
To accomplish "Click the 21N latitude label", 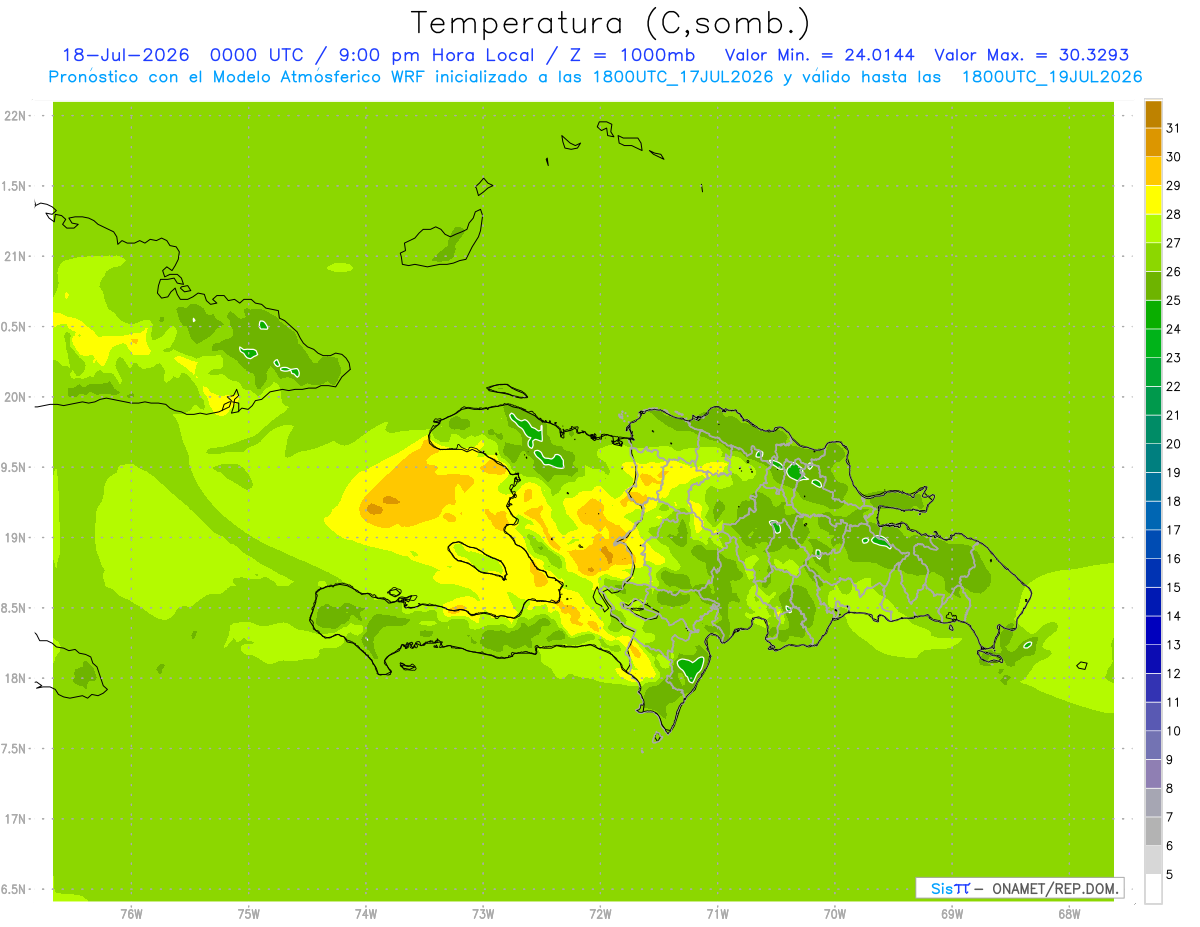I will coord(17,257).
